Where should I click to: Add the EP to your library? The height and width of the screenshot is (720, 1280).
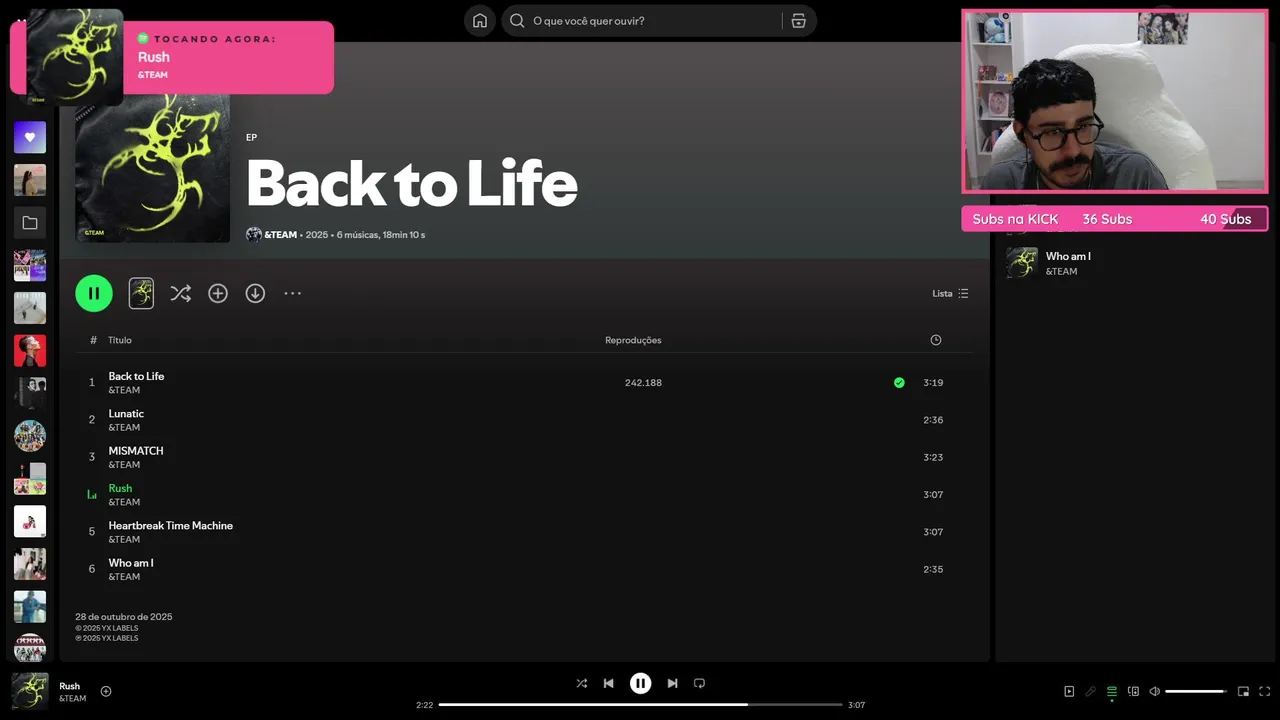coord(218,293)
